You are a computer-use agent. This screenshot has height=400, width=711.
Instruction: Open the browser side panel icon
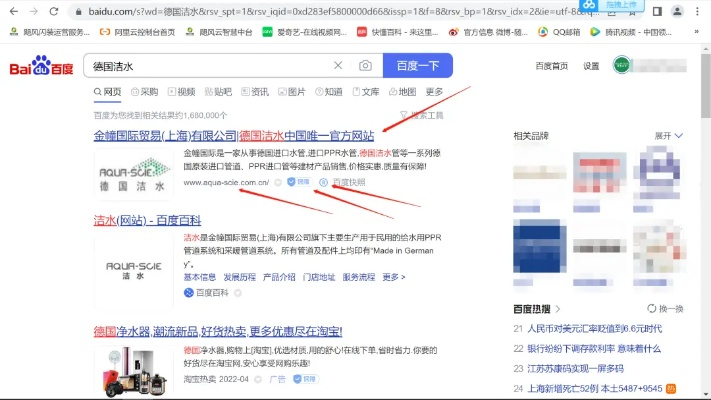click(657, 11)
